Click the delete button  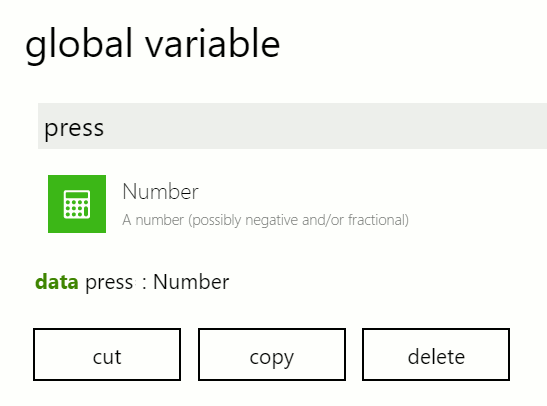pyautogui.click(x=436, y=354)
